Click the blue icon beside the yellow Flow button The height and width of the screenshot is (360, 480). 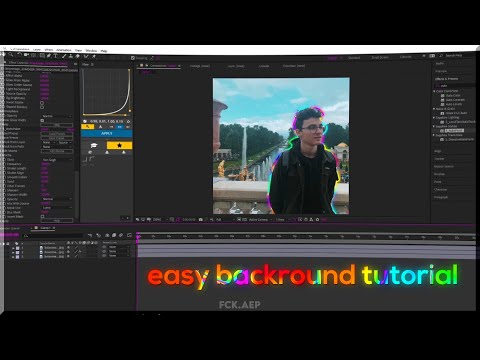[119, 127]
